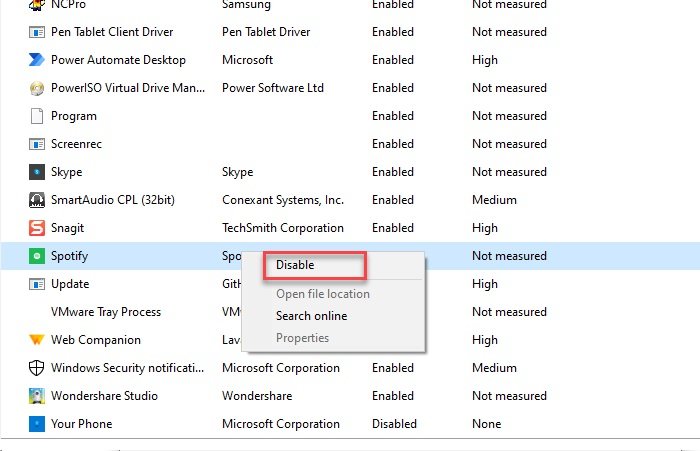This screenshot has width=700, height=451.
Task: Click the PowerISO Virtual Drive Manager icon
Action: tap(37, 88)
